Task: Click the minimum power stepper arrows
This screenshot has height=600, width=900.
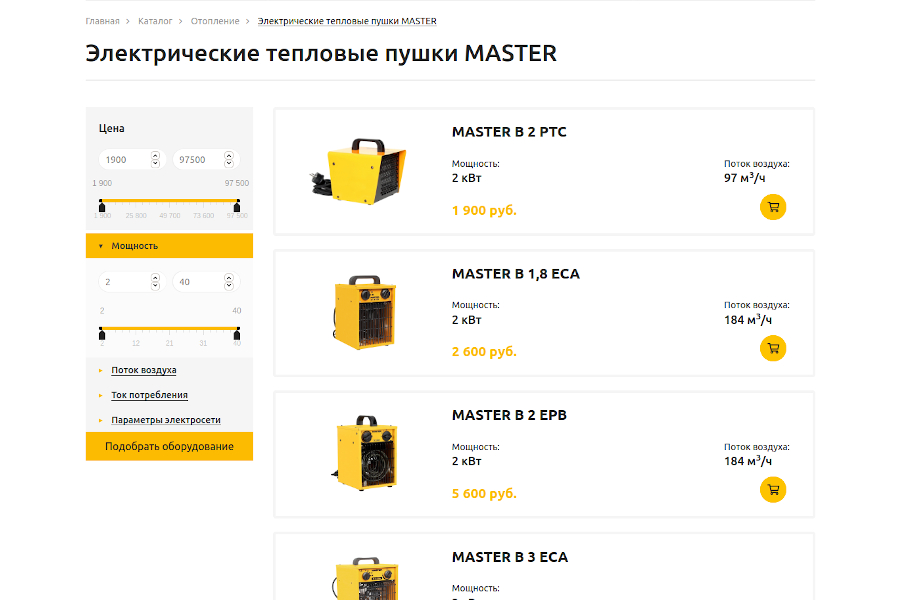Action: [155, 282]
